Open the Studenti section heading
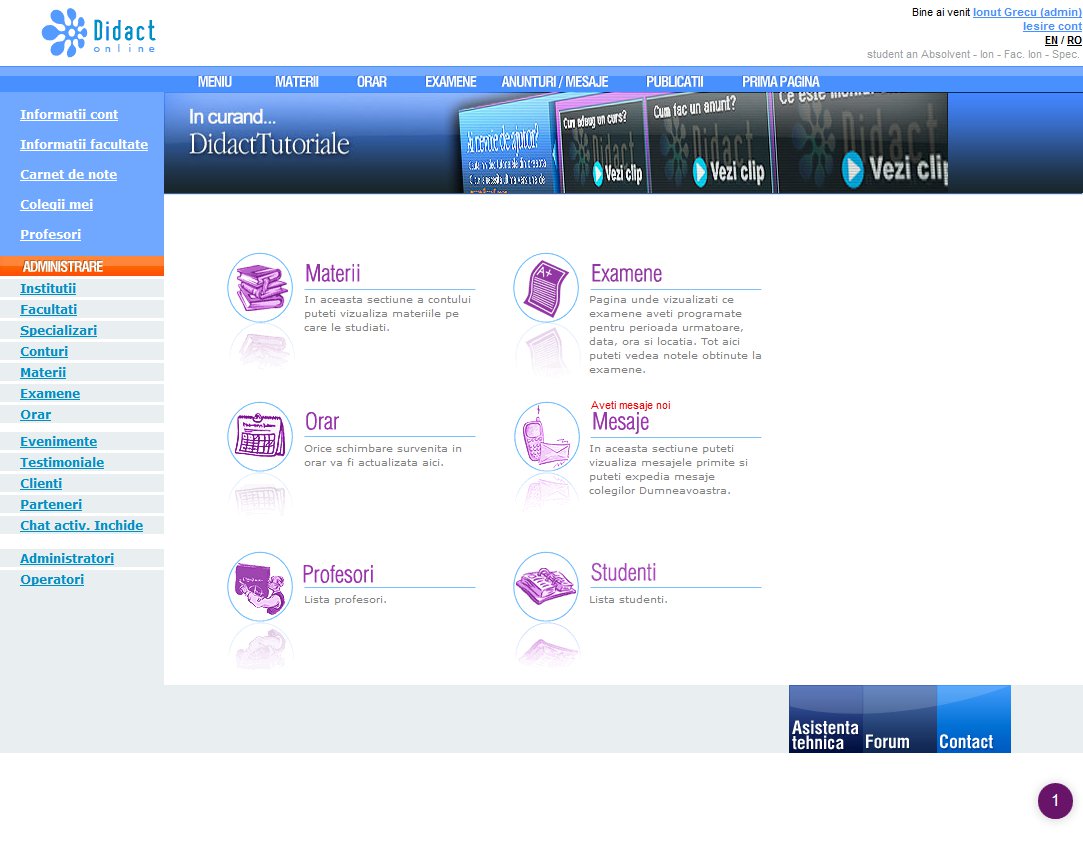 (x=624, y=572)
